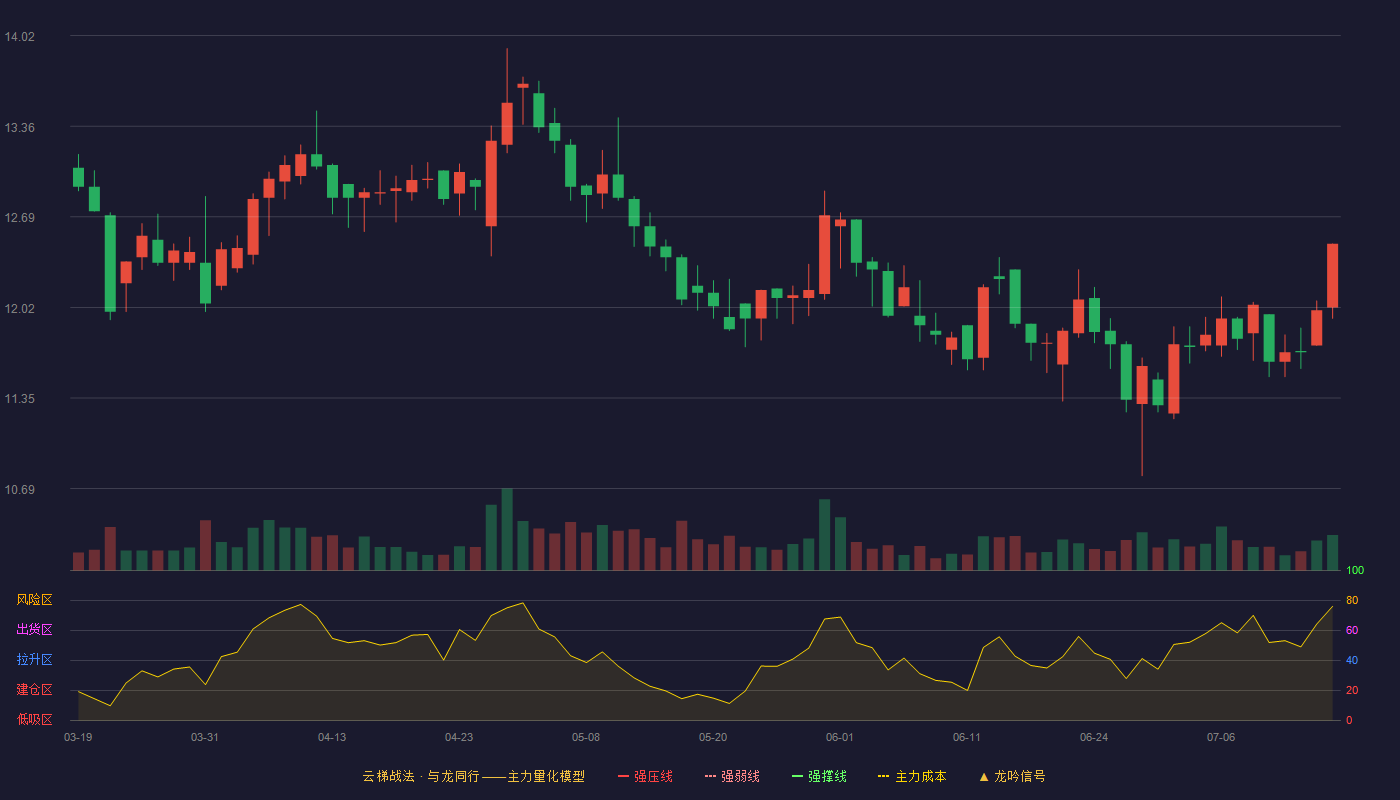1400x800 pixels.
Task: Click the blue 40 indicator axis value
Action: (1352, 660)
